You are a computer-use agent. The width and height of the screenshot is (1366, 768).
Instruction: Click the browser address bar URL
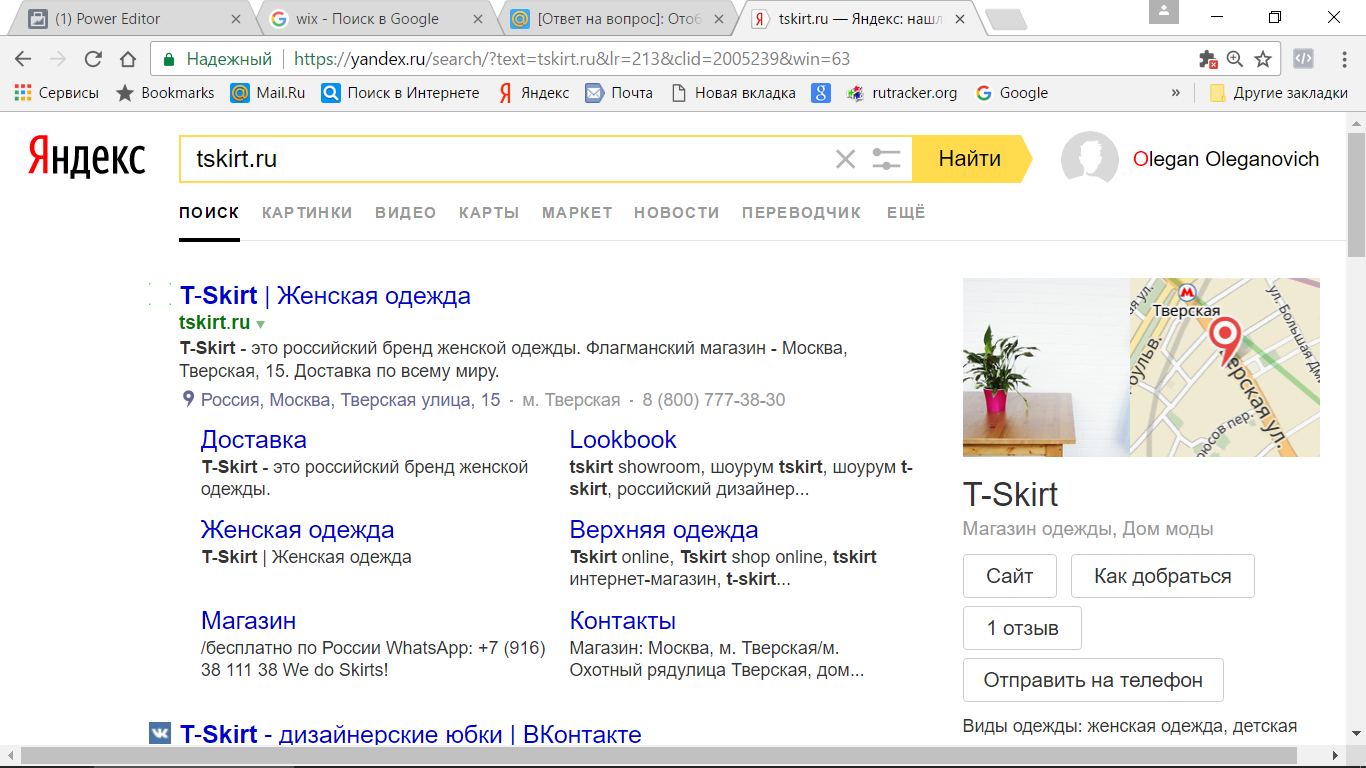(x=572, y=59)
